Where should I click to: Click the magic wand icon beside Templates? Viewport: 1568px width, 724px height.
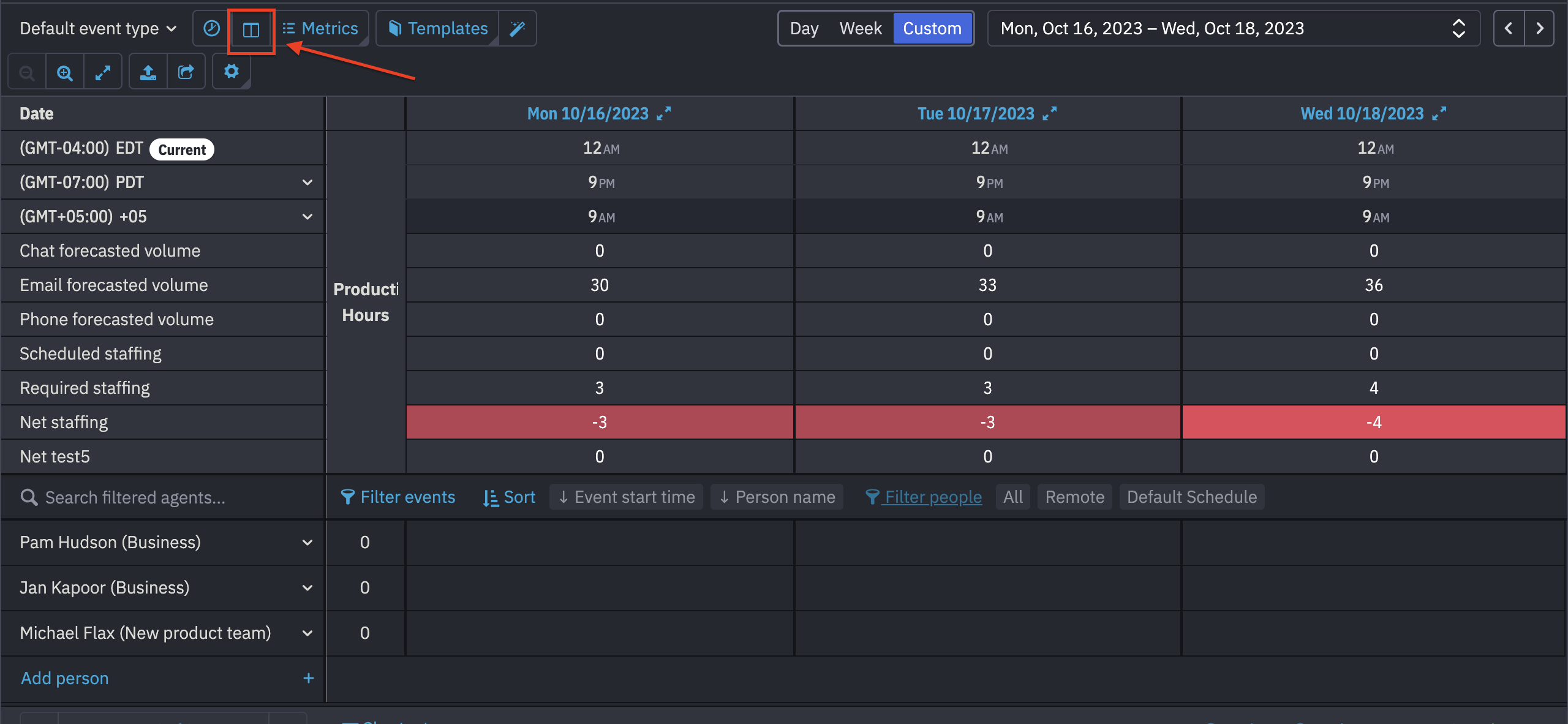(518, 29)
